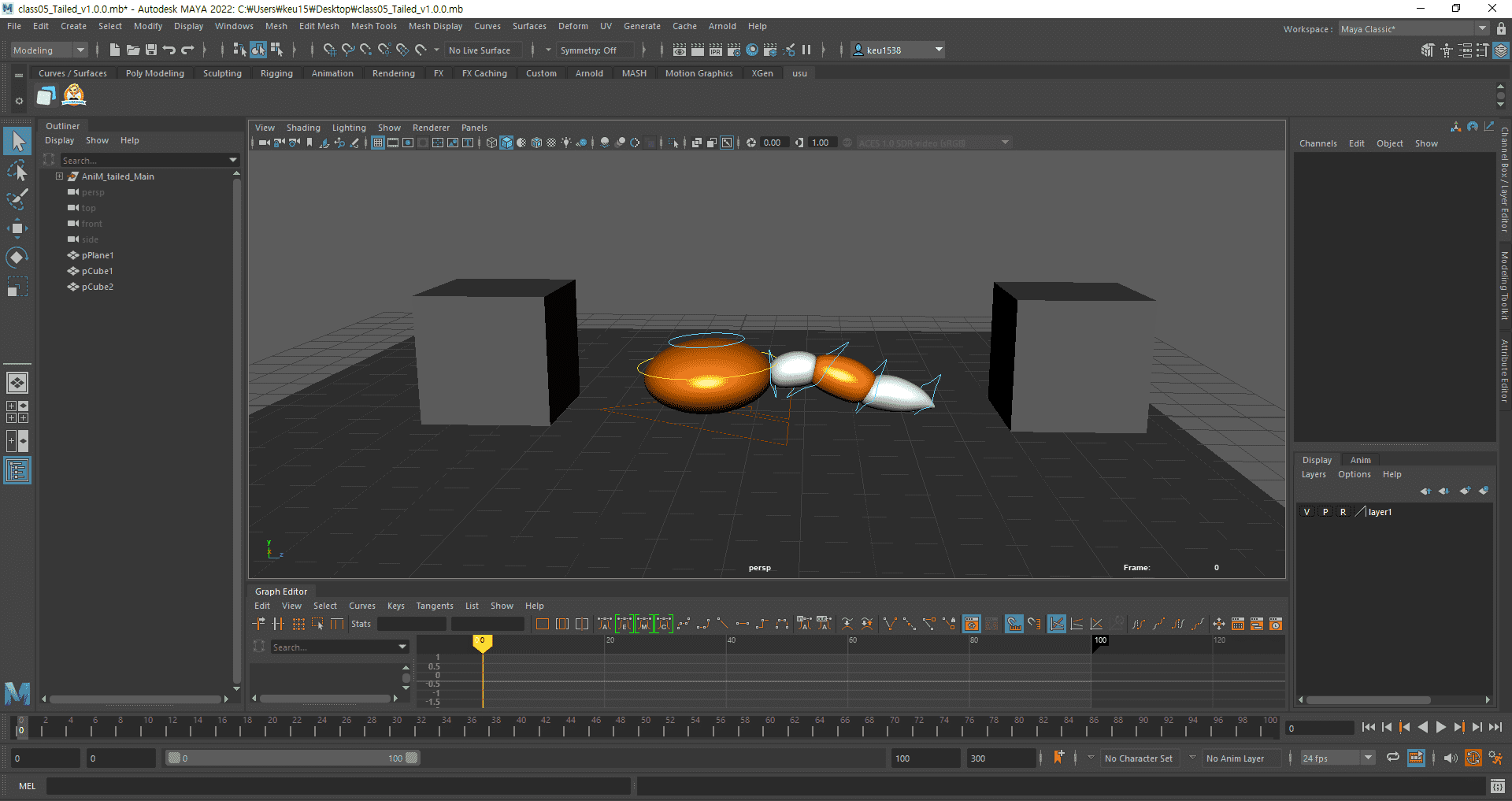Toggle the Outliner panel icon in sidebar
This screenshot has width=1512, height=801.
[x=17, y=471]
